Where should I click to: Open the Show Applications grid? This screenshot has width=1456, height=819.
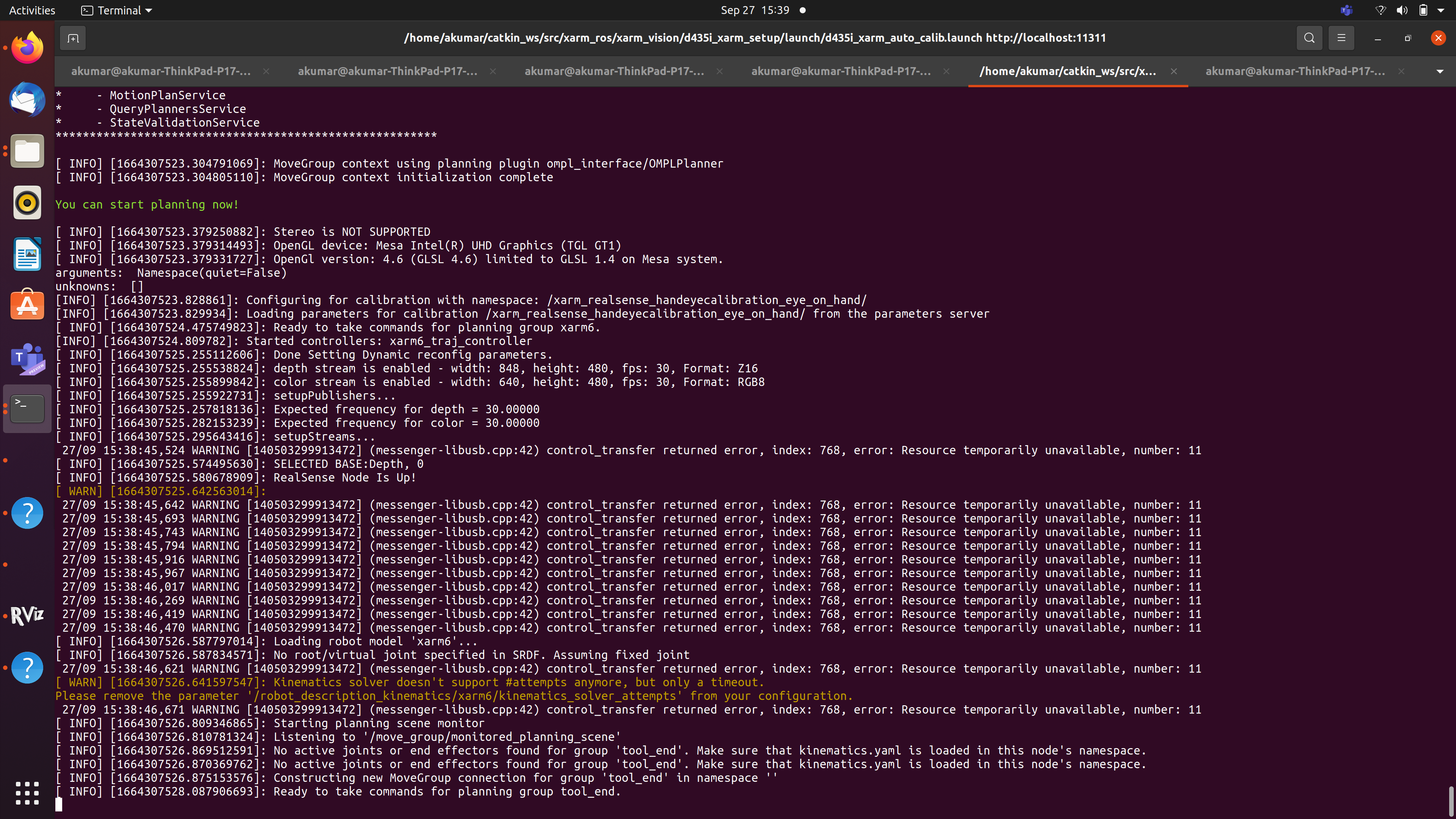coord(27,794)
